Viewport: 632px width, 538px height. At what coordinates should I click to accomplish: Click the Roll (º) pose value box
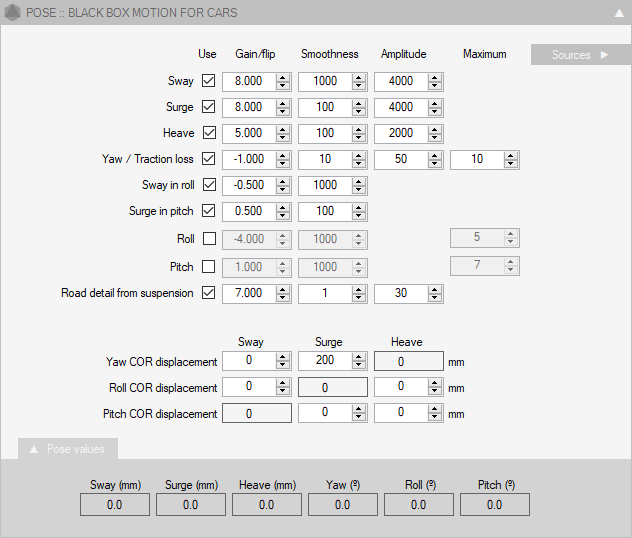point(418,505)
